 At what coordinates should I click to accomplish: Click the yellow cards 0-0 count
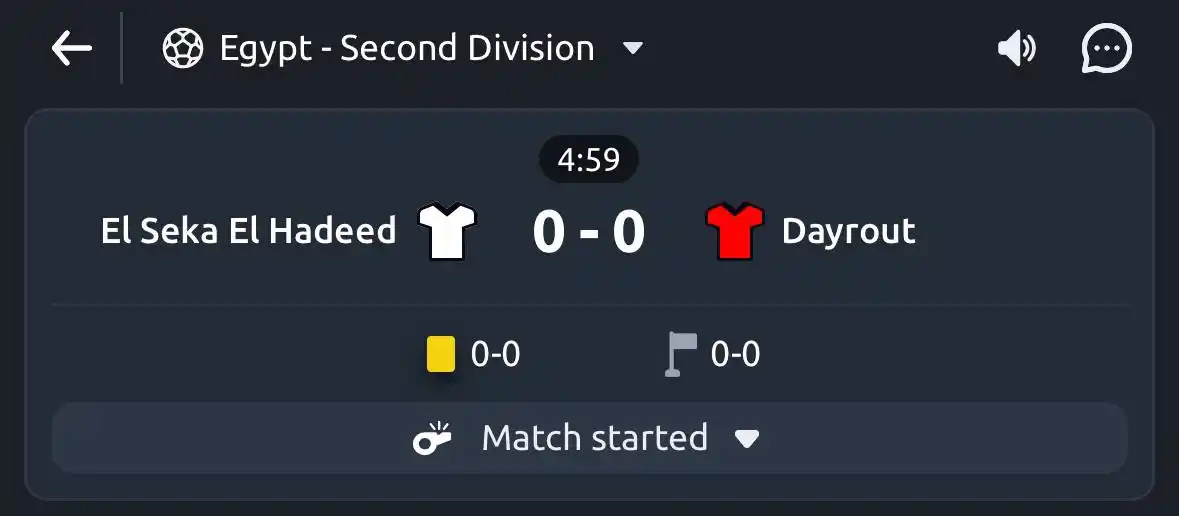[x=496, y=354]
